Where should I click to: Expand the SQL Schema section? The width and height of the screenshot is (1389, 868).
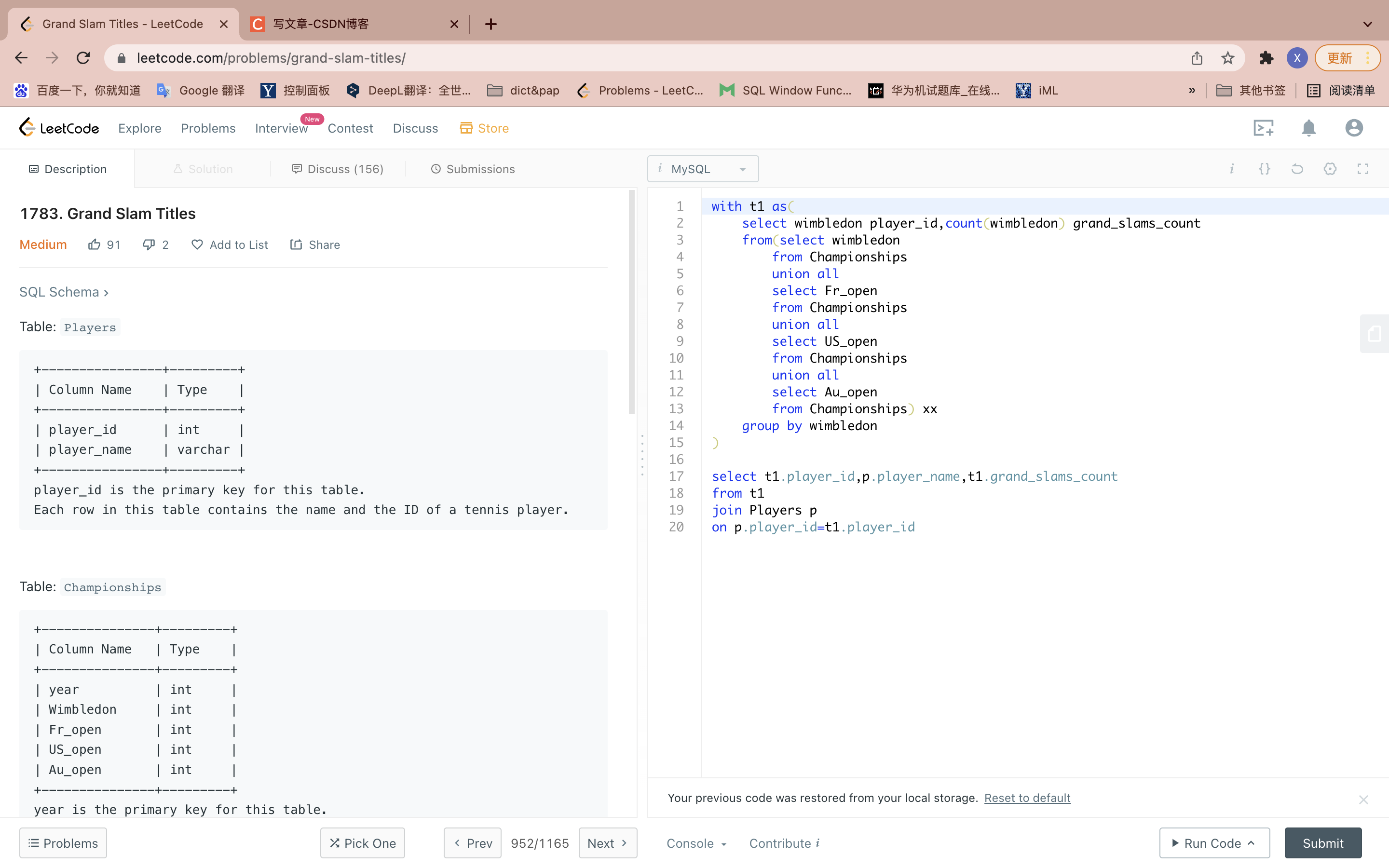(x=63, y=292)
